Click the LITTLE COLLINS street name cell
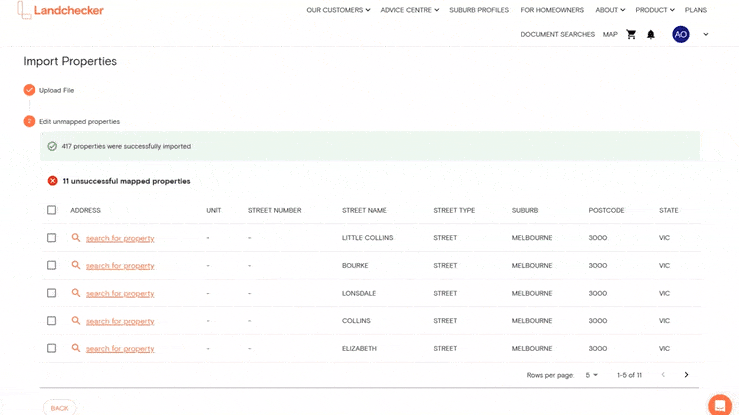This screenshot has width=739, height=415. tap(367, 237)
